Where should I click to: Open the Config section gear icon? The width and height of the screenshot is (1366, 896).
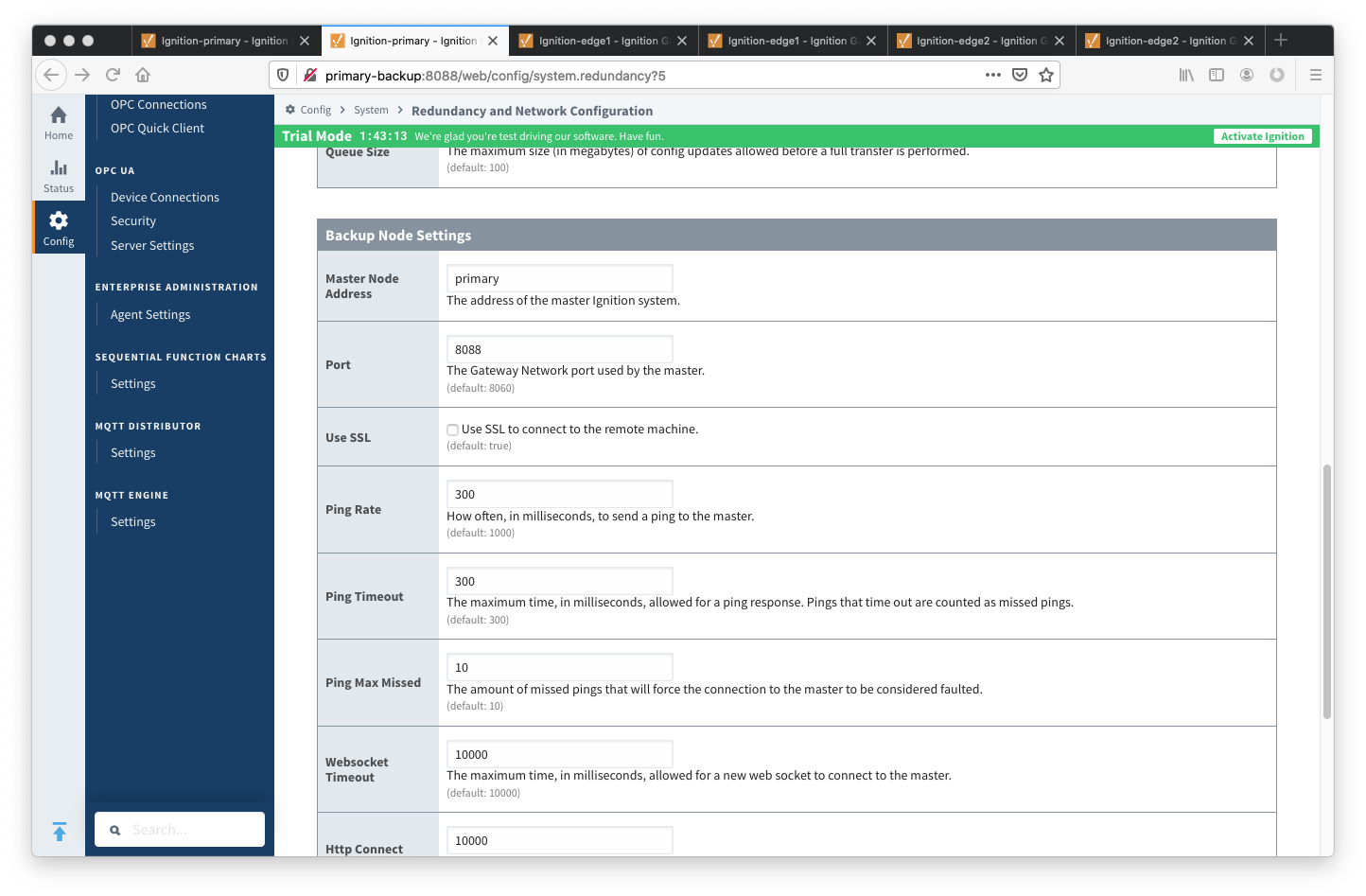tap(59, 220)
